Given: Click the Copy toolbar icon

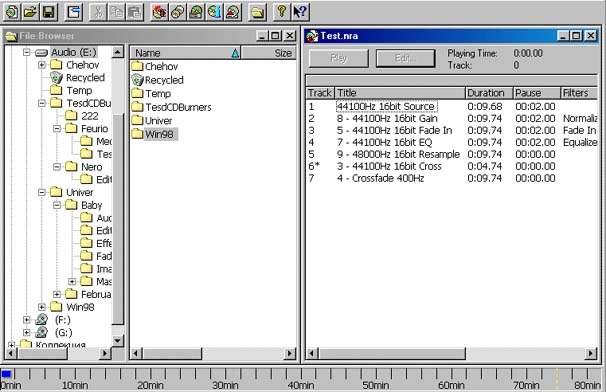Looking at the screenshot, I should tap(116, 12).
